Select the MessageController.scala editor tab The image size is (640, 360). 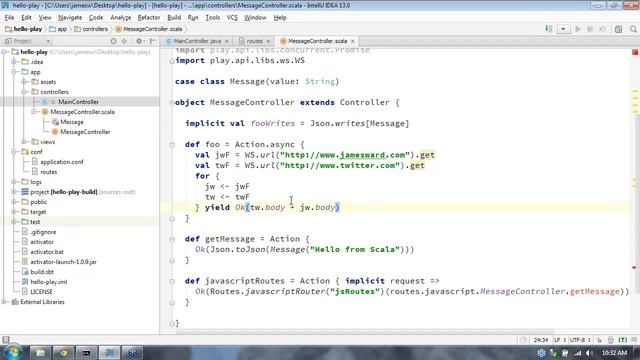[317, 41]
